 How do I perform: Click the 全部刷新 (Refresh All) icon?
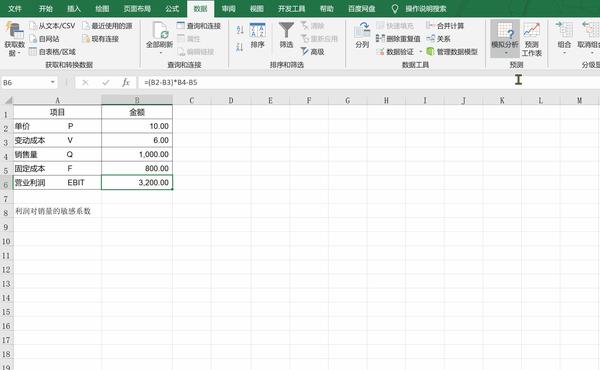coord(160,31)
